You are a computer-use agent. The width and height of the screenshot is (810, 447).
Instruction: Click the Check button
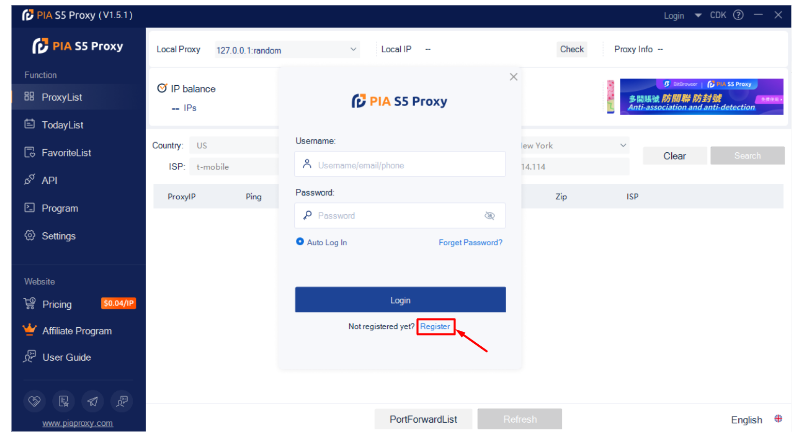tap(572, 49)
